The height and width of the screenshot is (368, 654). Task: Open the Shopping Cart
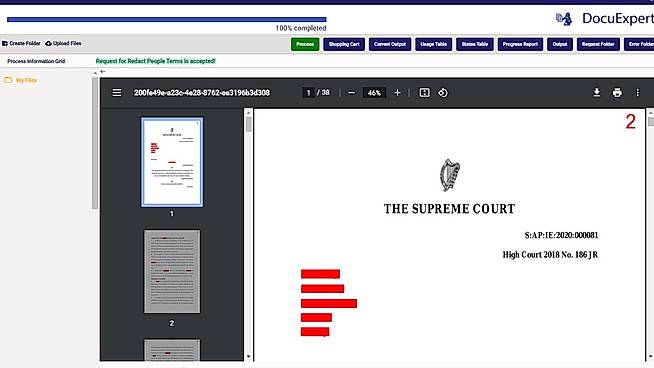pos(344,44)
